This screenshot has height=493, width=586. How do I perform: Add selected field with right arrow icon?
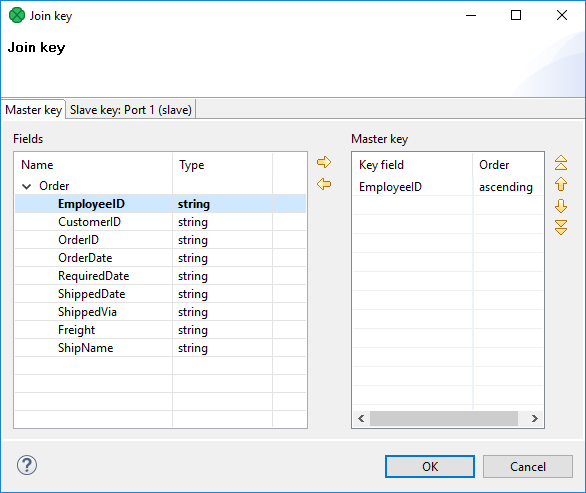tap(324, 162)
